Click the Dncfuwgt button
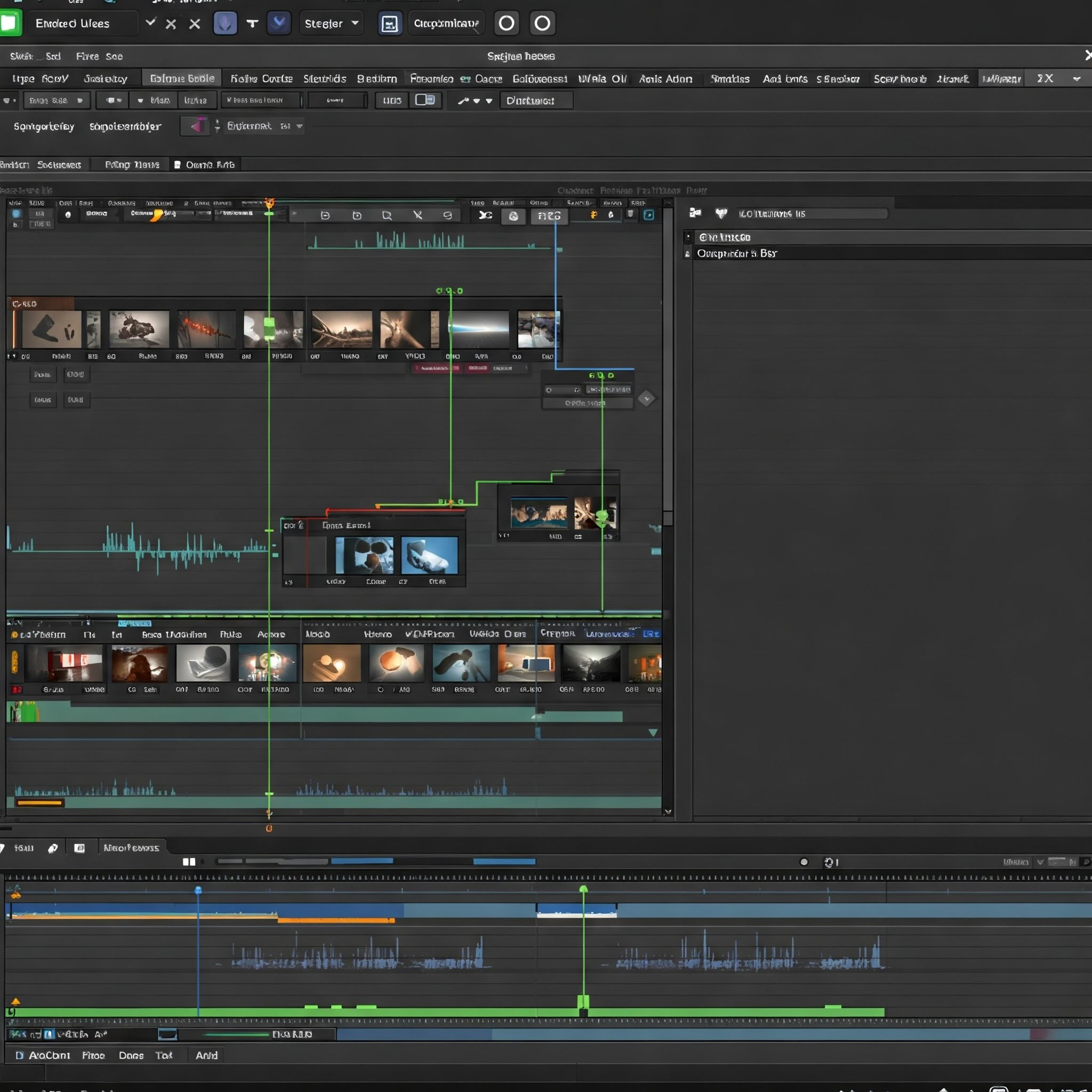This screenshot has height=1092, width=1092. (x=535, y=101)
